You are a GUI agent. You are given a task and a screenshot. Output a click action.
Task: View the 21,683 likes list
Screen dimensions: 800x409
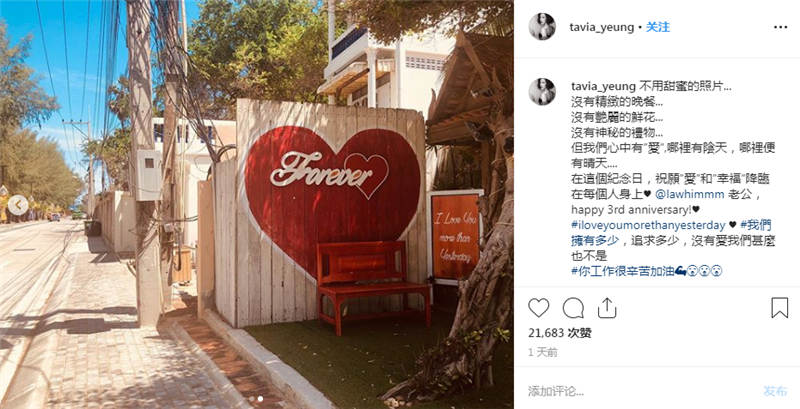[x=560, y=333]
